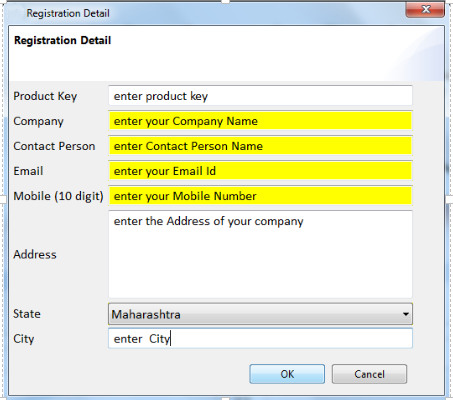Select the Email Id input field
Image resolution: width=453 pixels, height=400 pixels.
260,171
